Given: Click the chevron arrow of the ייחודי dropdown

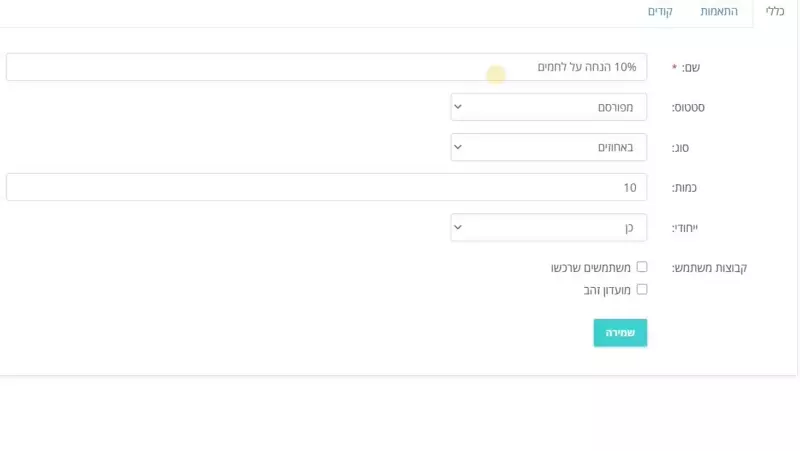Looking at the screenshot, I should coord(458,227).
